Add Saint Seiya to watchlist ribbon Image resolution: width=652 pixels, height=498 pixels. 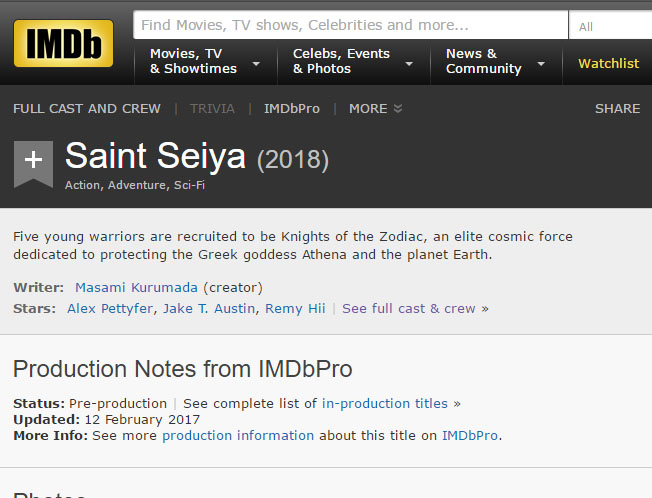tap(33, 164)
